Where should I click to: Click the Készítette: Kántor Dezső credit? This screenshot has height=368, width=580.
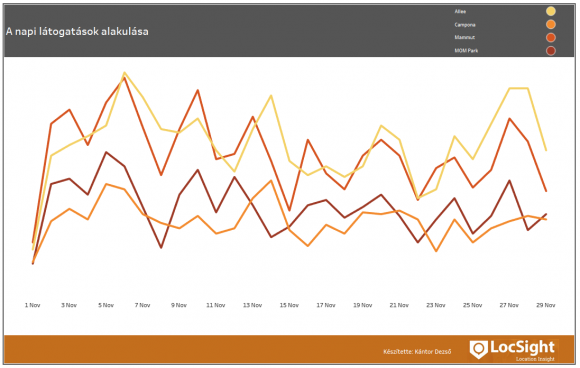point(417,351)
